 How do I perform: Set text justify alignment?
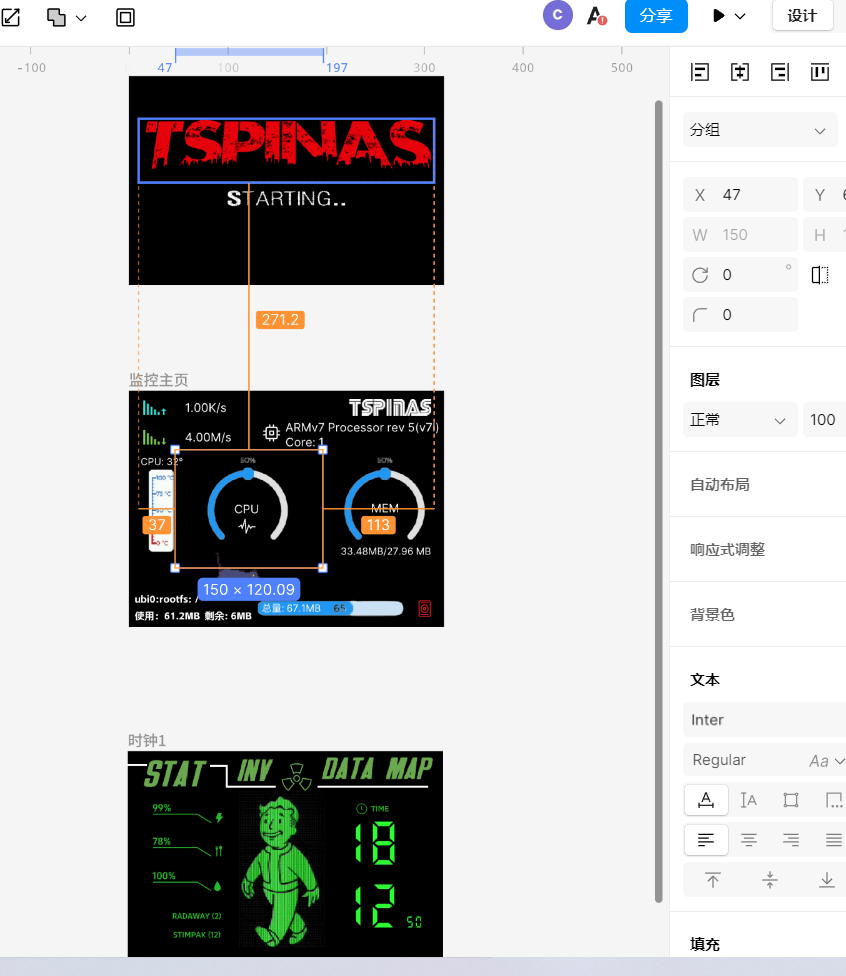[833, 840]
